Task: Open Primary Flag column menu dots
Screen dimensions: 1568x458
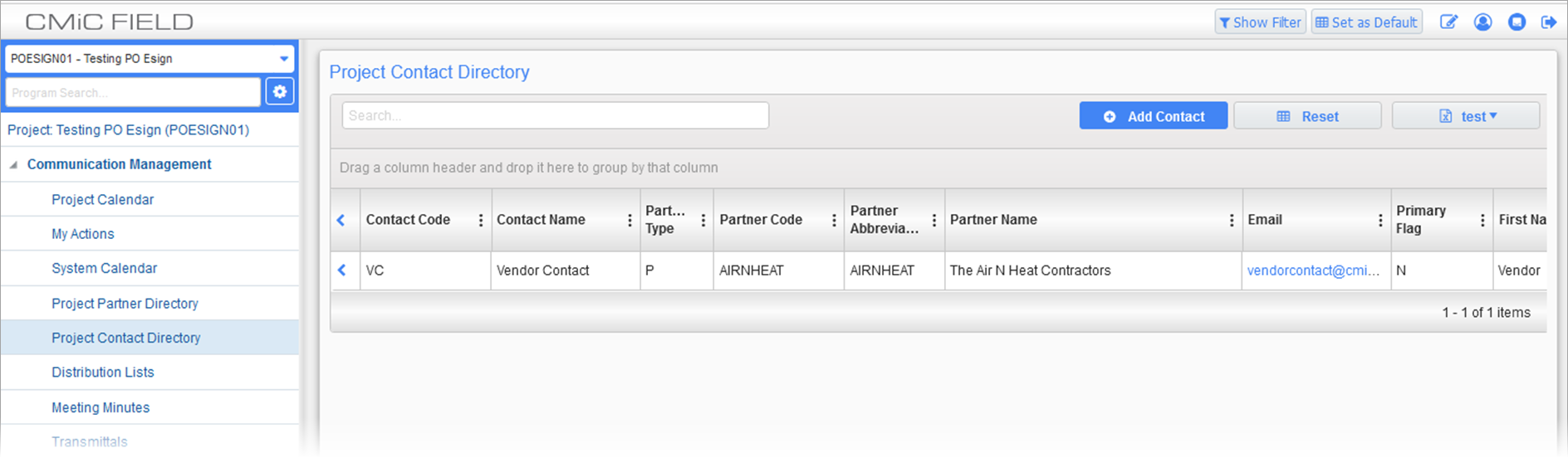Action: coord(1482,220)
